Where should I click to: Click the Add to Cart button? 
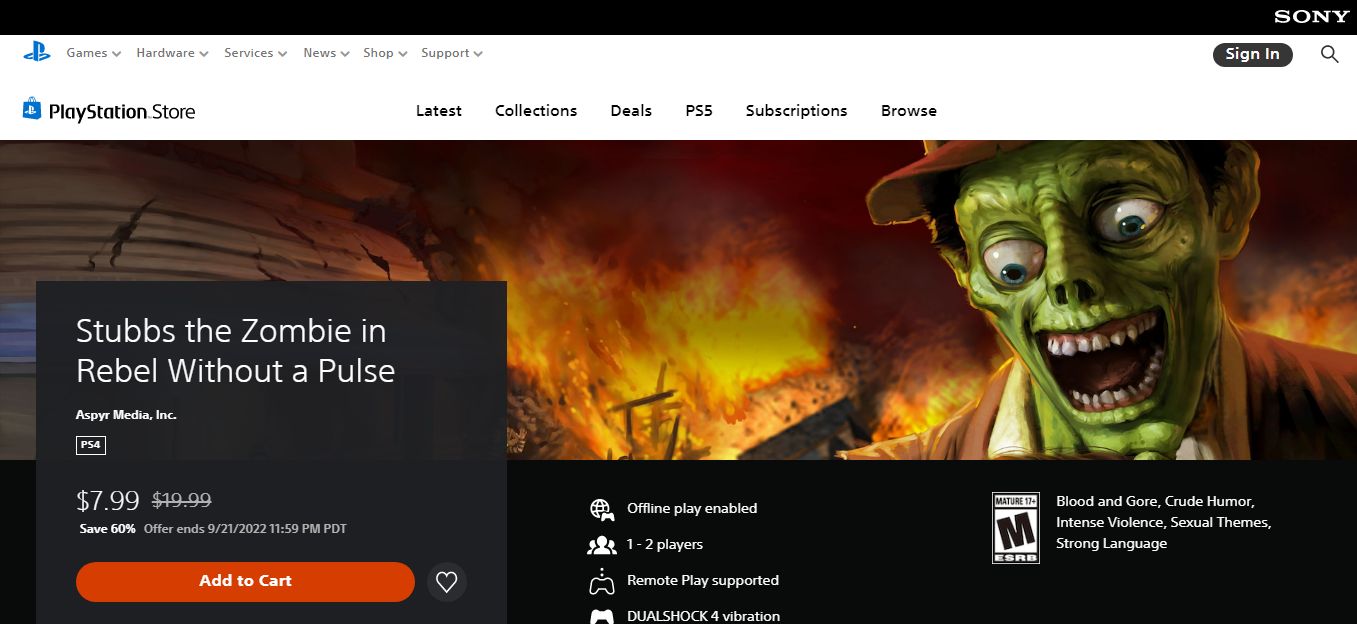pyautogui.click(x=245, y=581)
